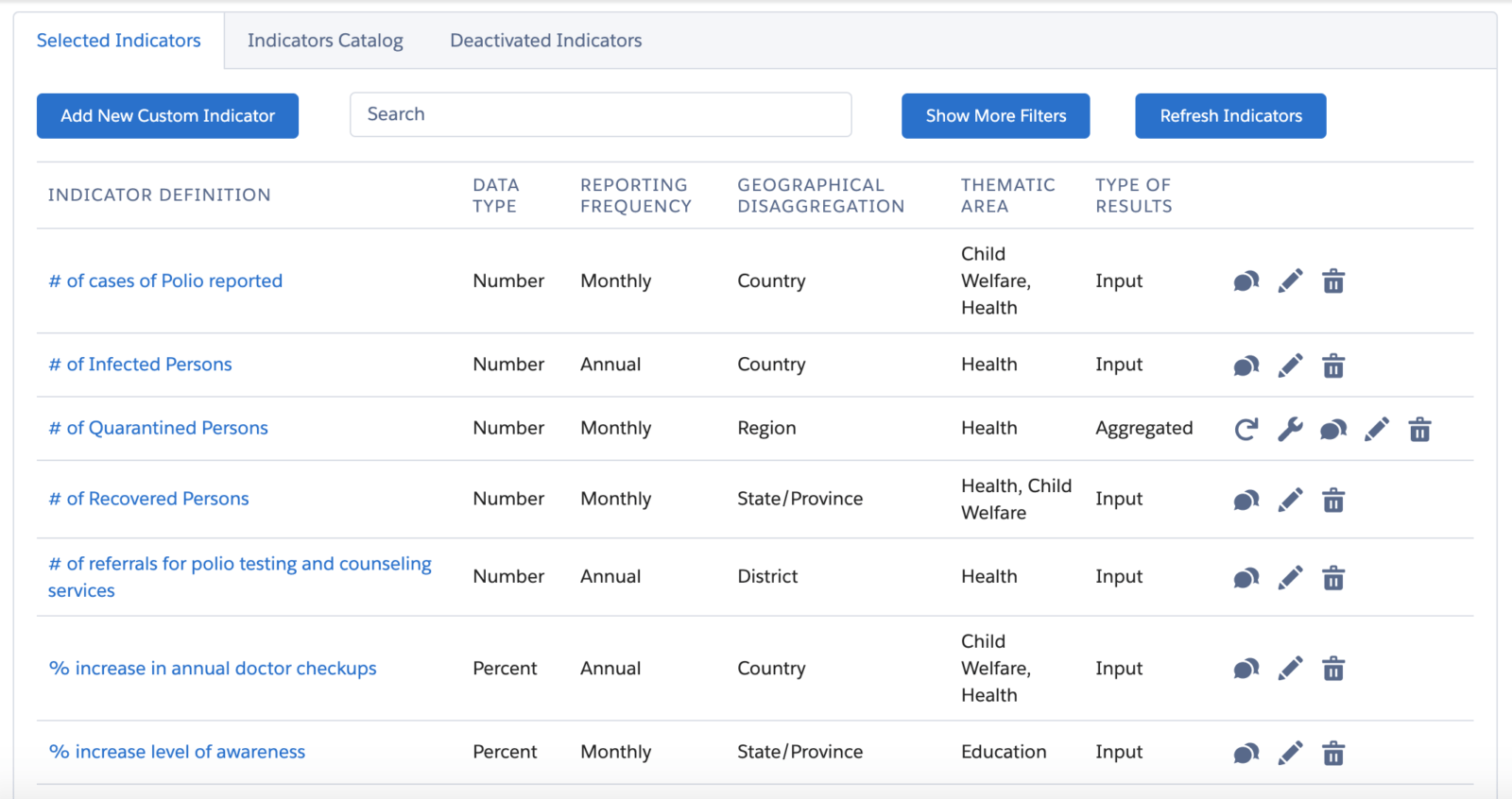Image resolution: width=1512 pixels, height=799 pixels.
Task: Open comments for '% increase level of awareness'
Action: point(1246,753)
